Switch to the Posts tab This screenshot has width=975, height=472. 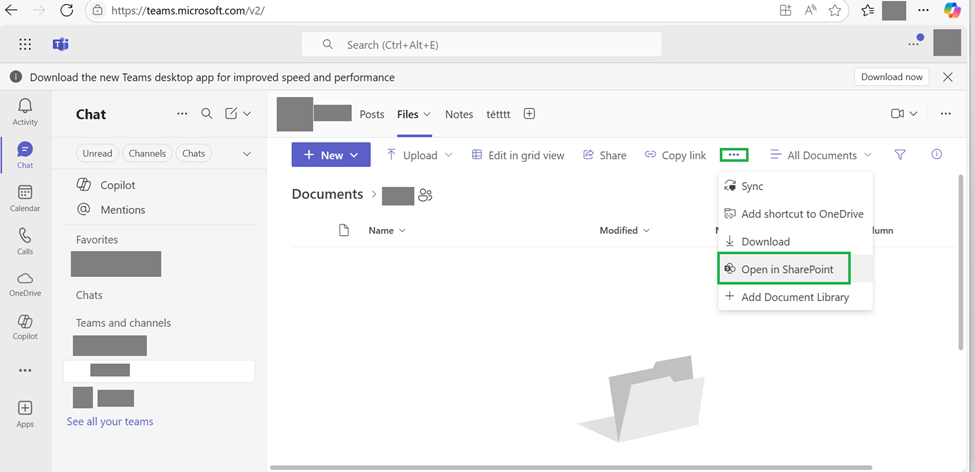pos(372,114)
